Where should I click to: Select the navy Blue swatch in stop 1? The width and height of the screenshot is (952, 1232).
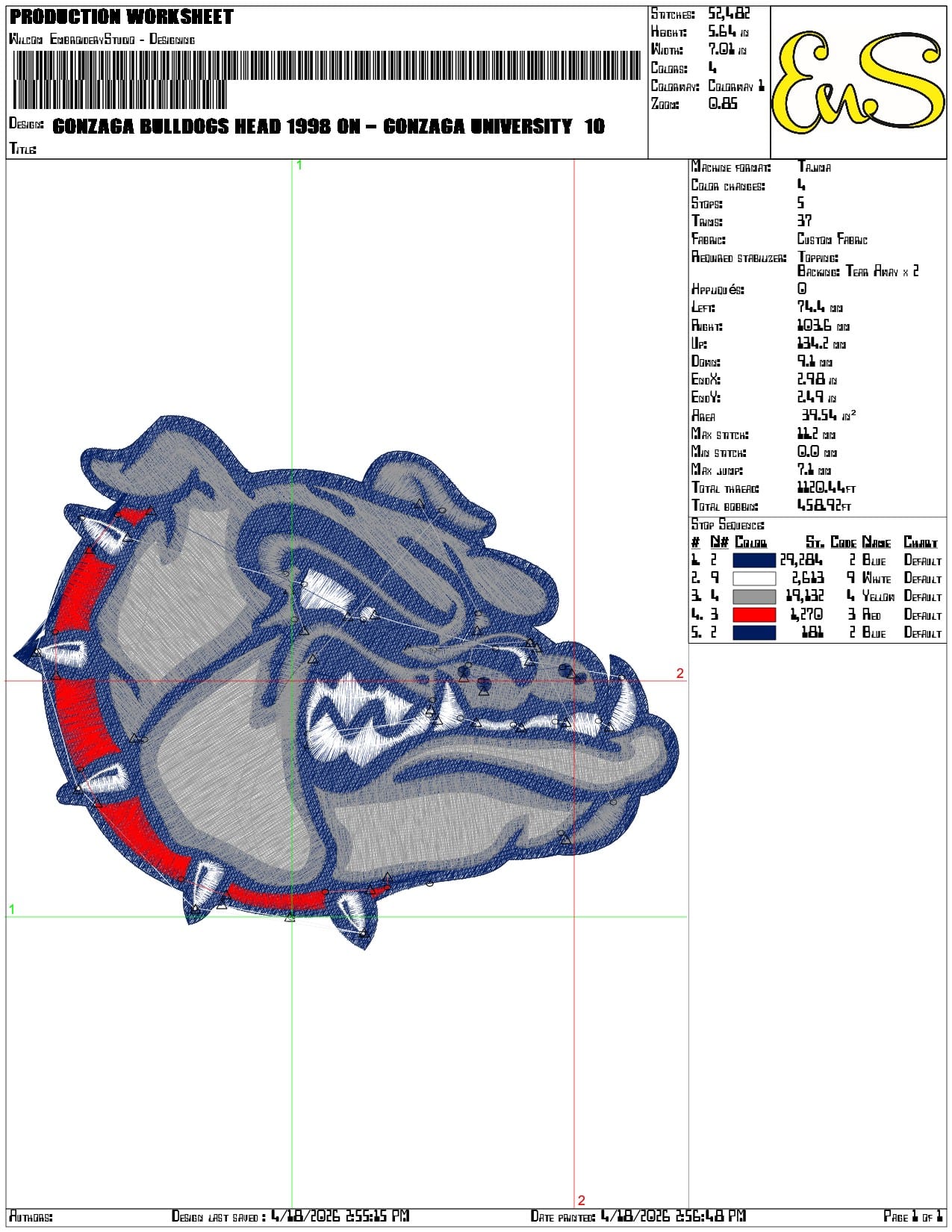pyautogui.click(x=754, y=560)
